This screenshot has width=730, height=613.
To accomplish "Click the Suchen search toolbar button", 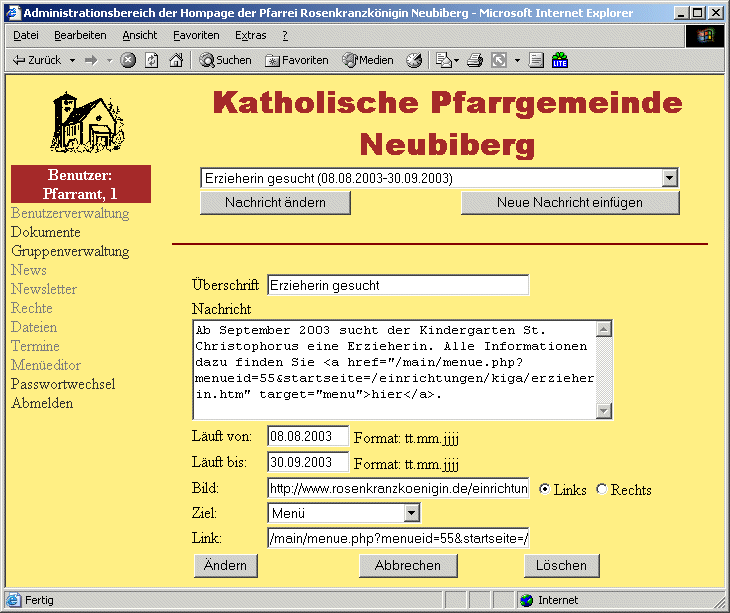I will [x=225, y=60].
